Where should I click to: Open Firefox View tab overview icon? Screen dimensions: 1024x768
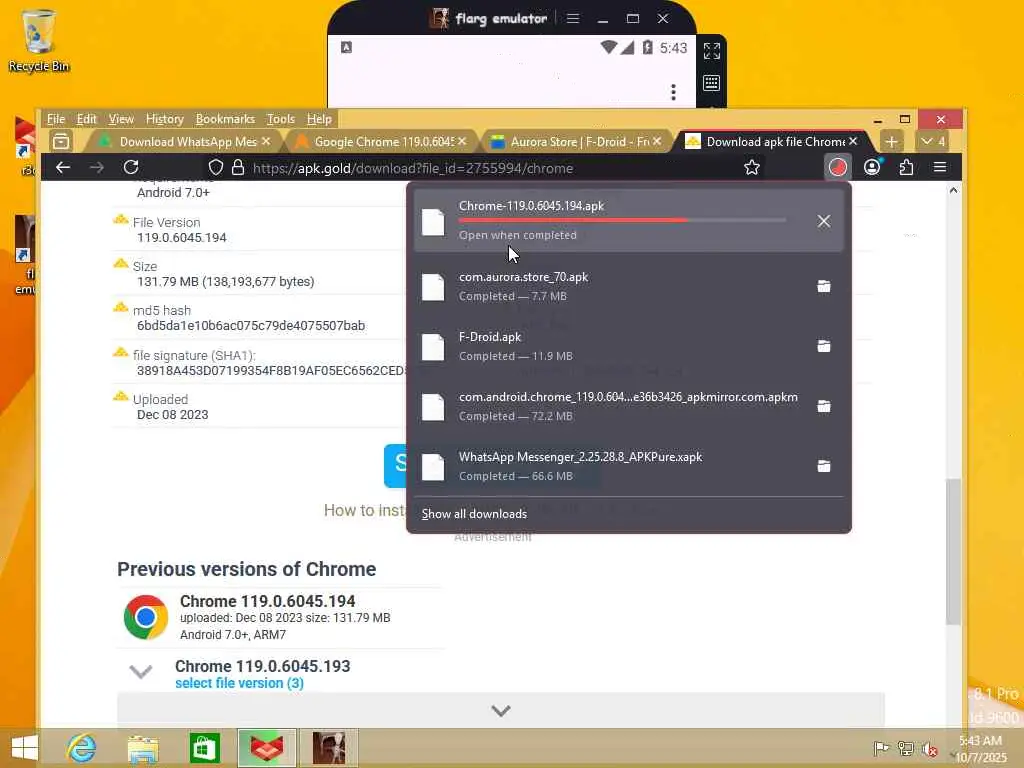[x=61, y=141]
